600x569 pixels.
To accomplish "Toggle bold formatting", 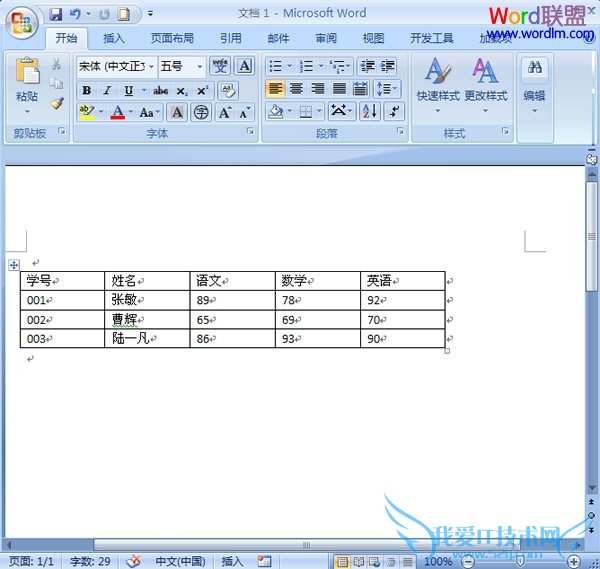I will 86,91.
